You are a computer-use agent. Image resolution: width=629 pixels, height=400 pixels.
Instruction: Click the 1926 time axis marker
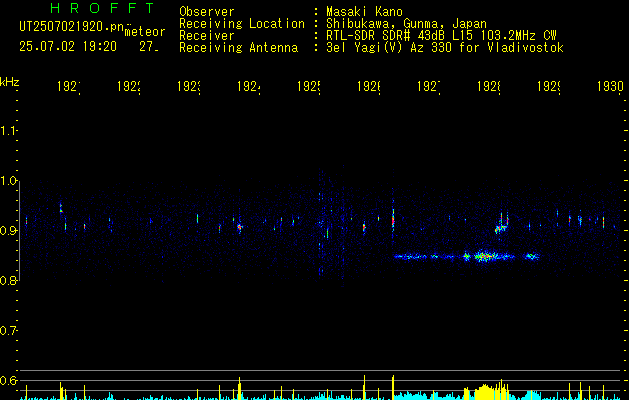click(369, 86)
